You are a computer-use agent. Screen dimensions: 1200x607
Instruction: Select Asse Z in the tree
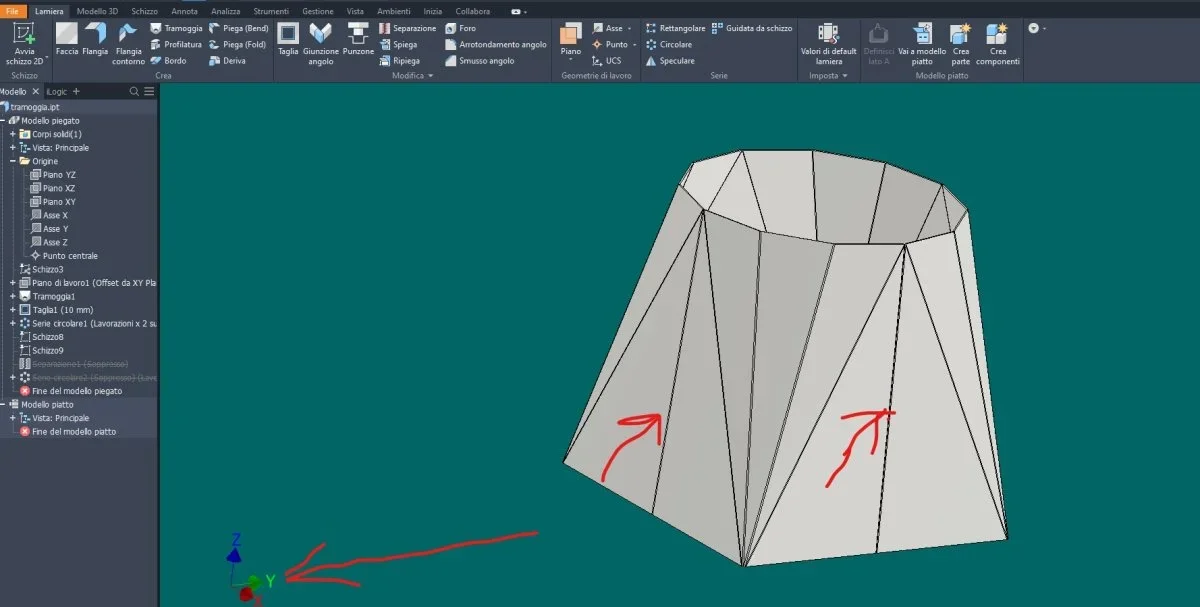49,242
